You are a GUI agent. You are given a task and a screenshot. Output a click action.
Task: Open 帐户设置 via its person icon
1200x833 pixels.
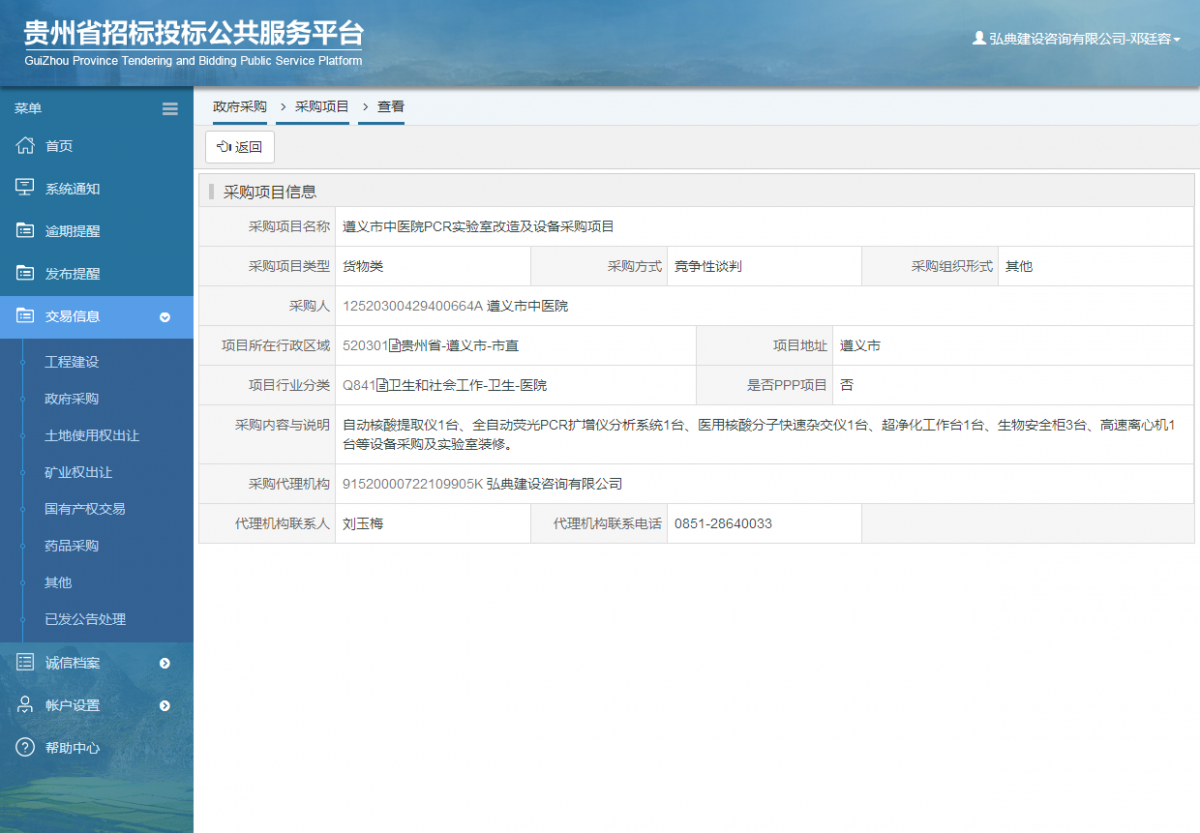(x=24, y=705)
